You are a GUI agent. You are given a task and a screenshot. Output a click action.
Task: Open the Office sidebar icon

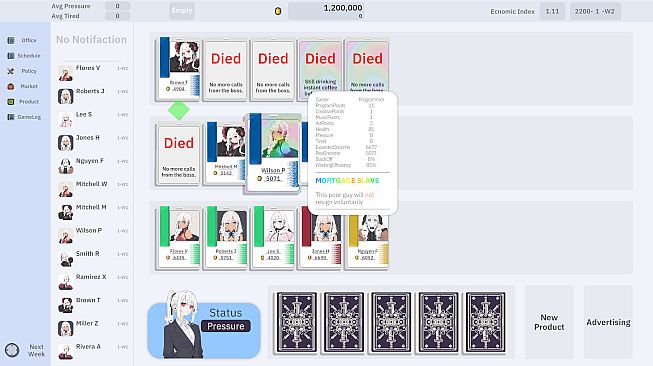click(11, 40)
